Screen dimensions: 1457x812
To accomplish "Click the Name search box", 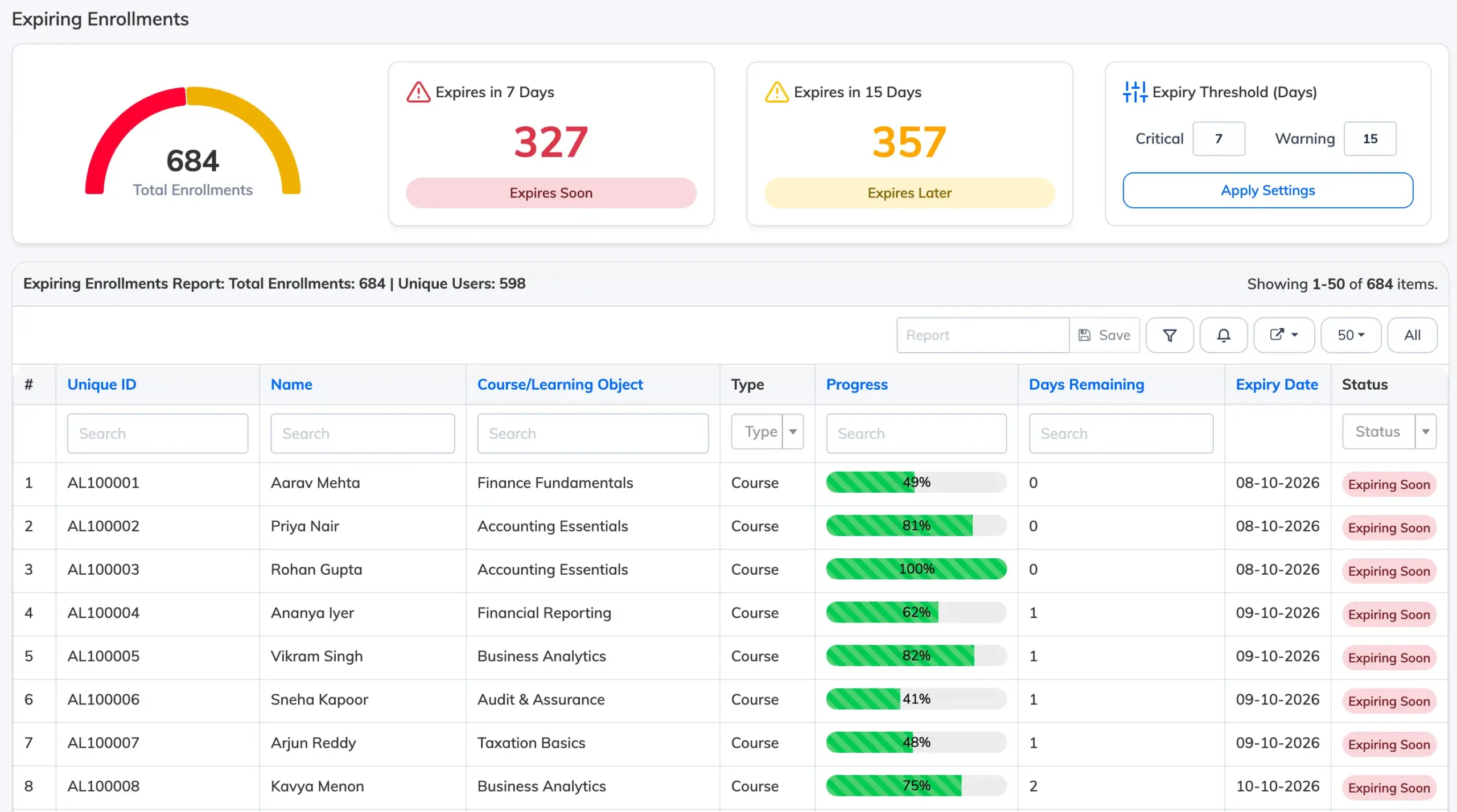I will 363,434.
